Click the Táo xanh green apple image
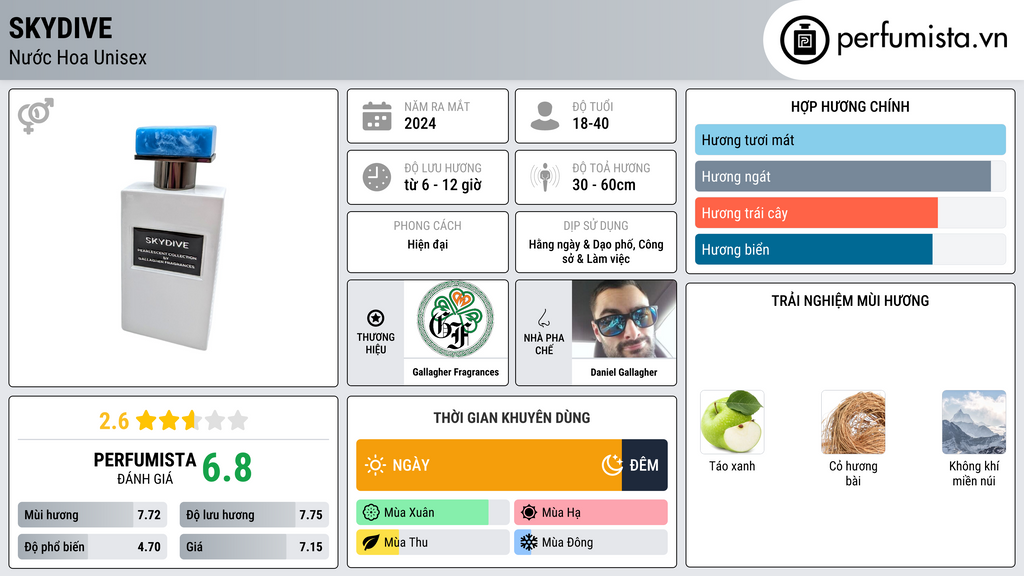This screenshot has width=1024, height=576. pyautogui.click(x=732, y=422)
